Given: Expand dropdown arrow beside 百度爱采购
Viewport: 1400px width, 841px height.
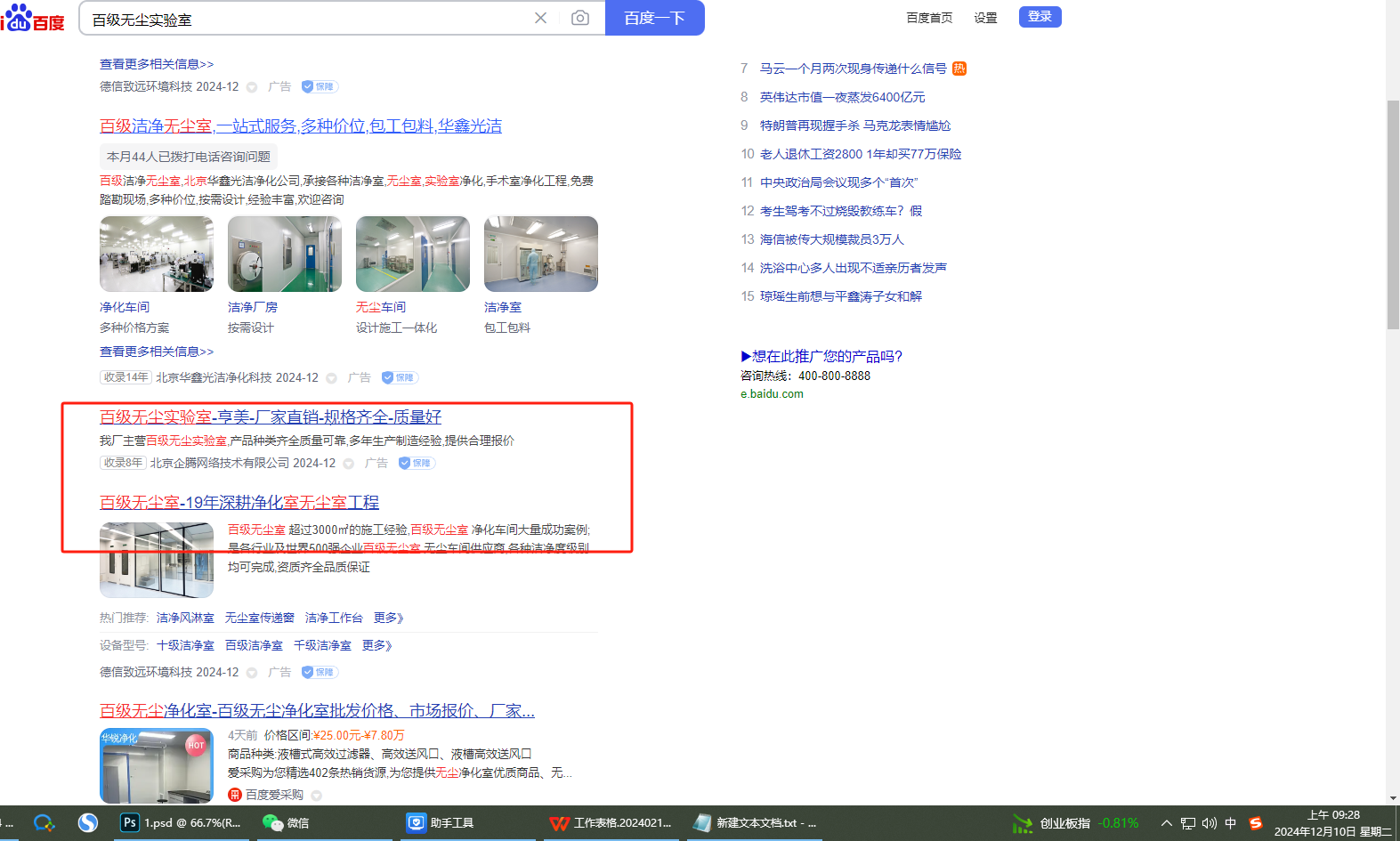Looking at the screenshot, I should pos(317,796).
